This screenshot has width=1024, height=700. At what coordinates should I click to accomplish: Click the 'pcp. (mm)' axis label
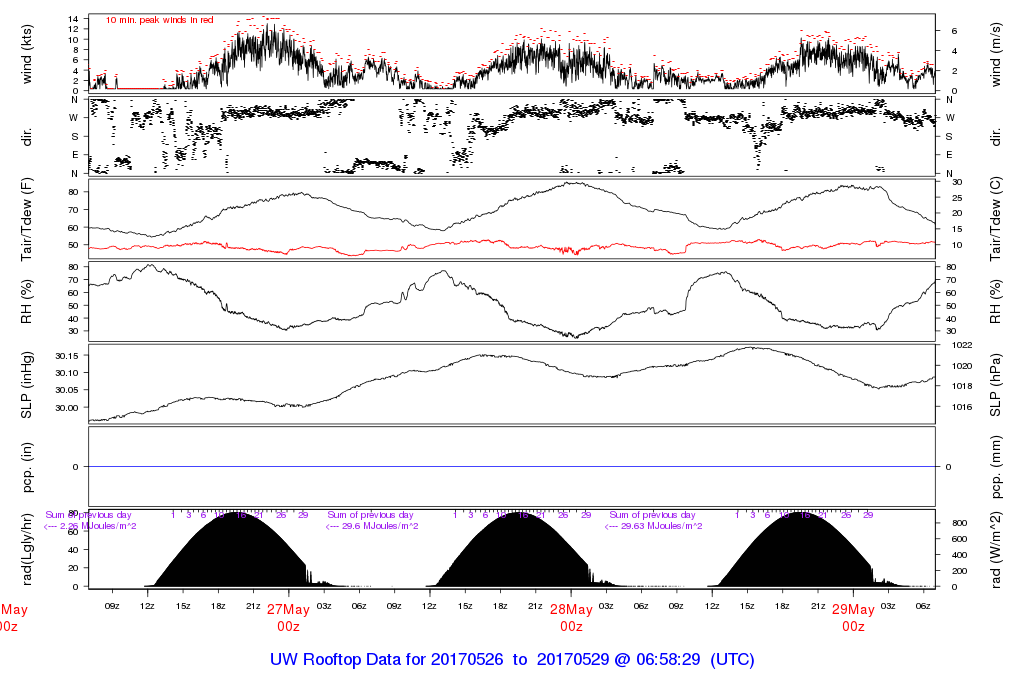point(996,466)
